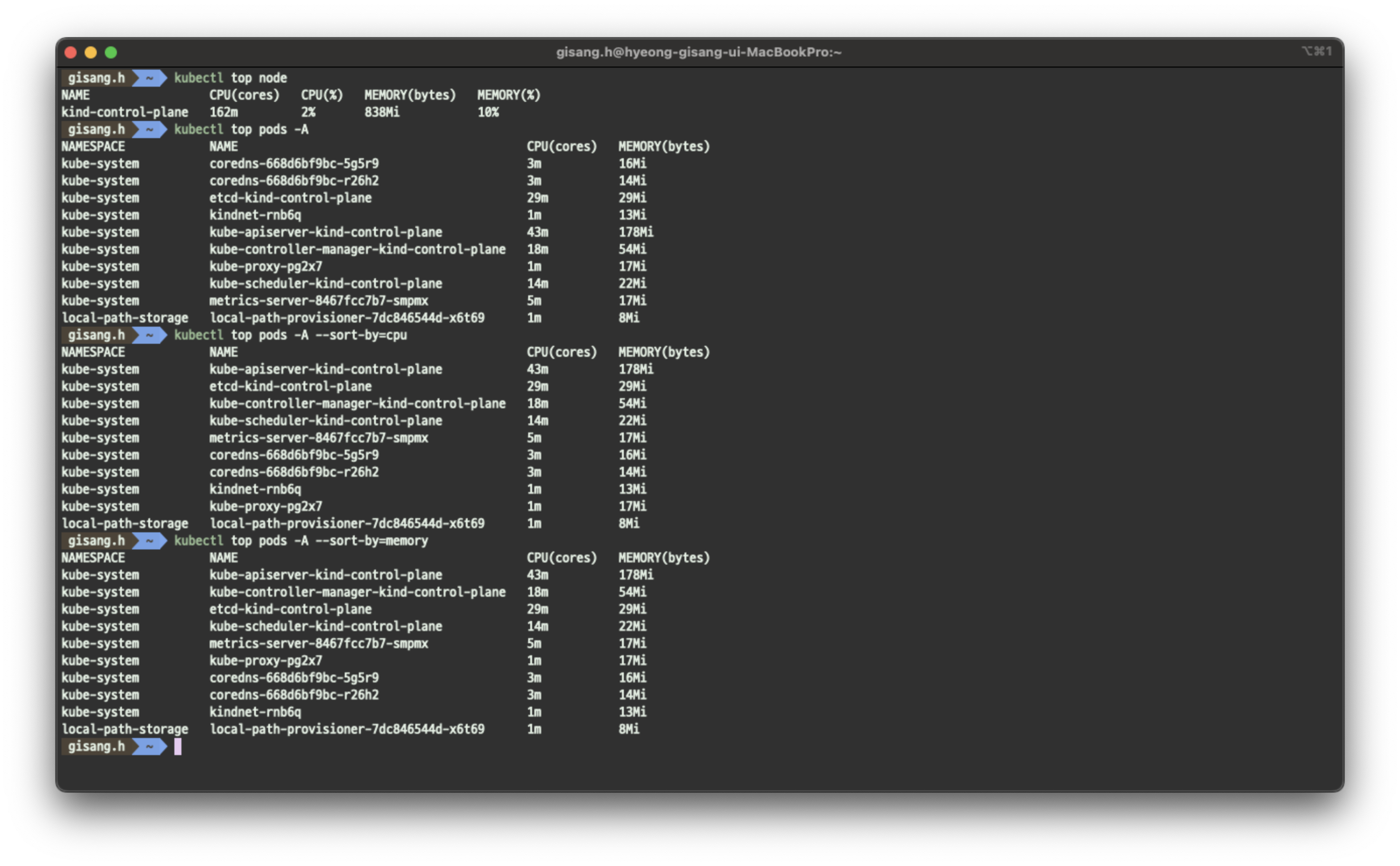Screen dimensions: 1400x866
Task: Click kindnet-rnb6q in the unsorted pods listing
Action: [x=255, y=215]
